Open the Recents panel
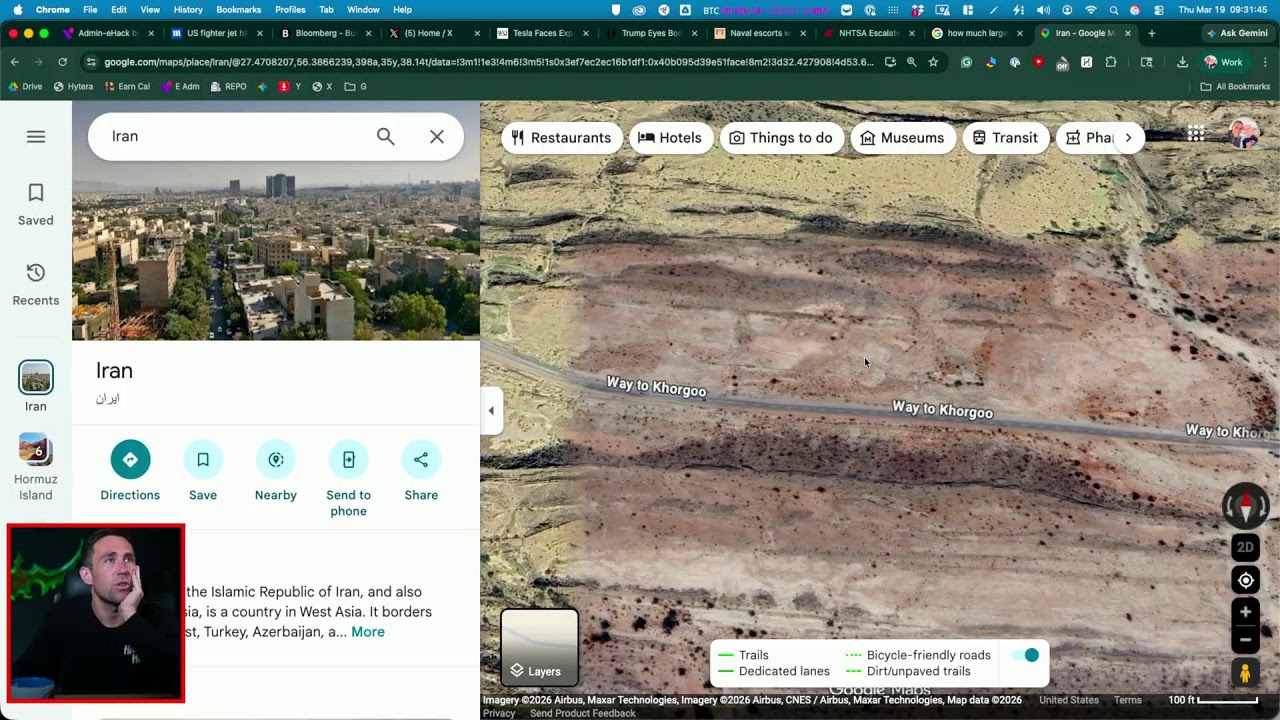 36,284
